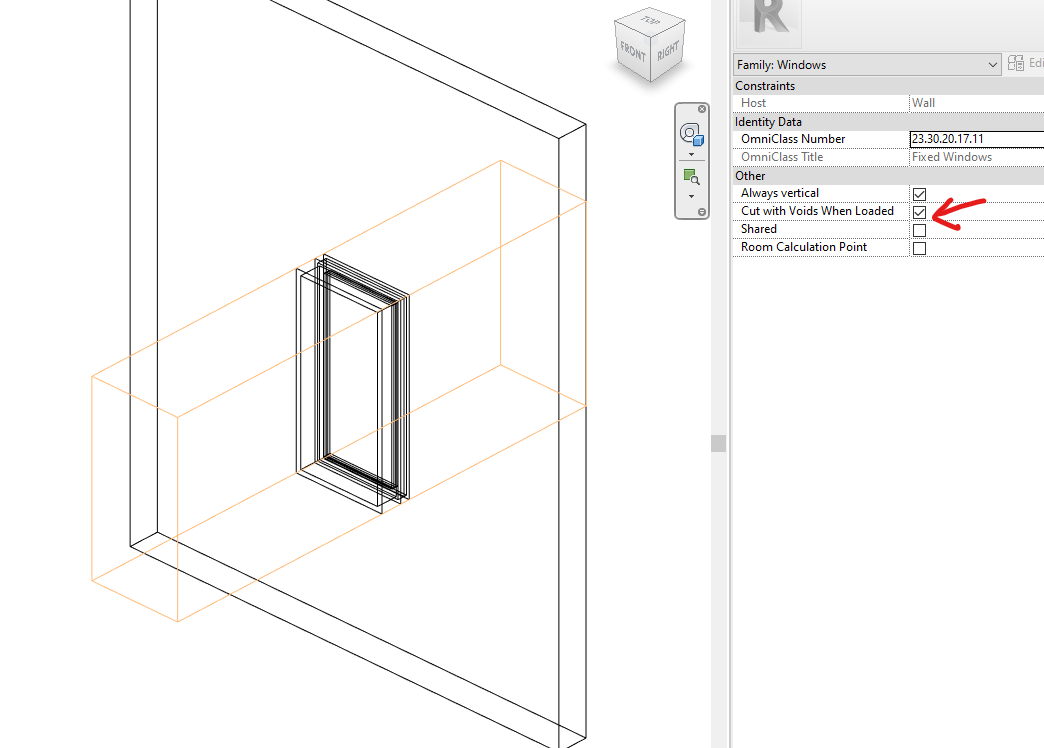Close the navigation bar
1044x748 pixels.
point(702,109)
